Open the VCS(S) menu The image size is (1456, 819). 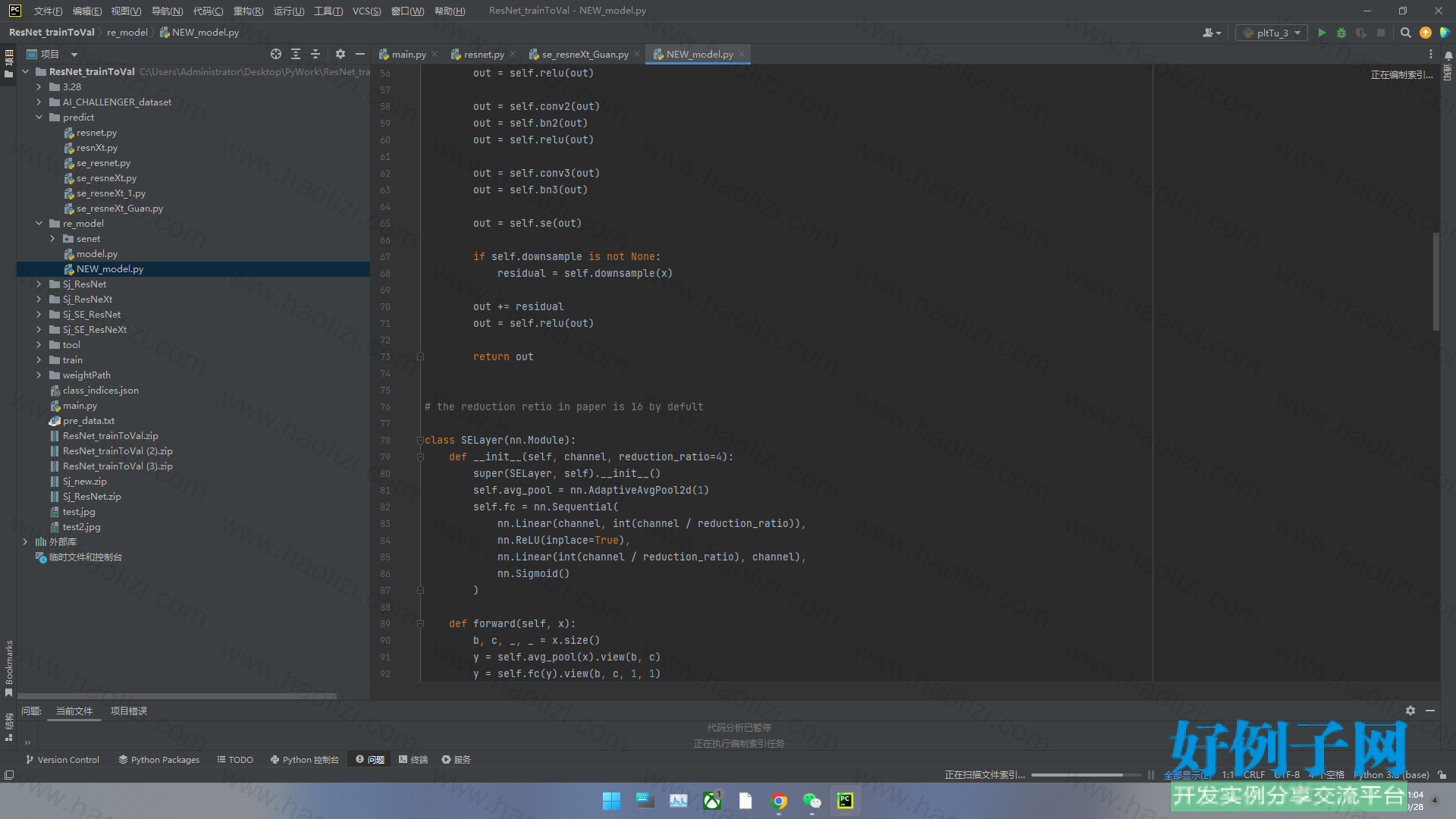click(366, 11)
